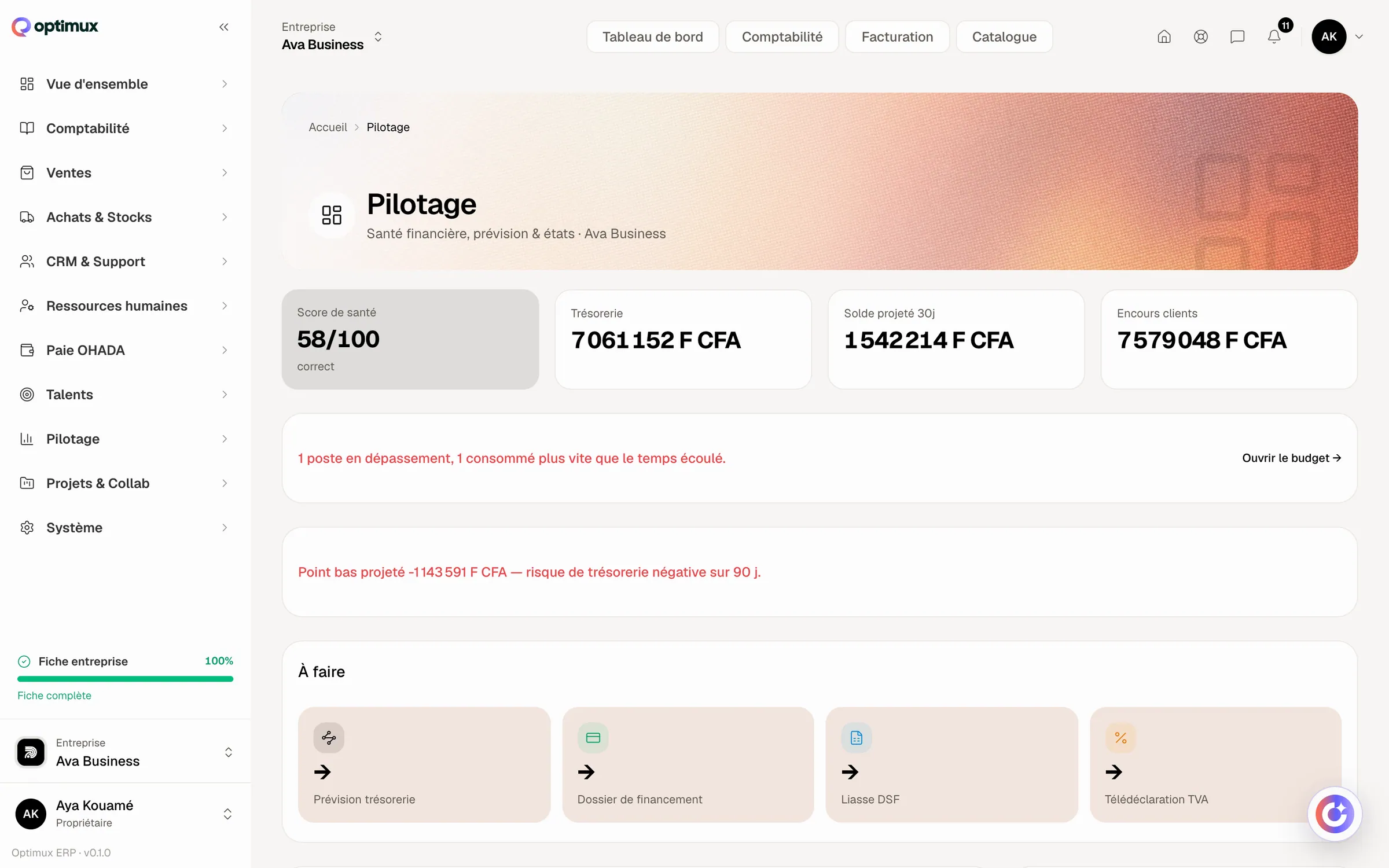The width and height of the screenshot is (1389, 868).
Task: Click the Pilotage header grid icon
Action: tap(332, 215)
